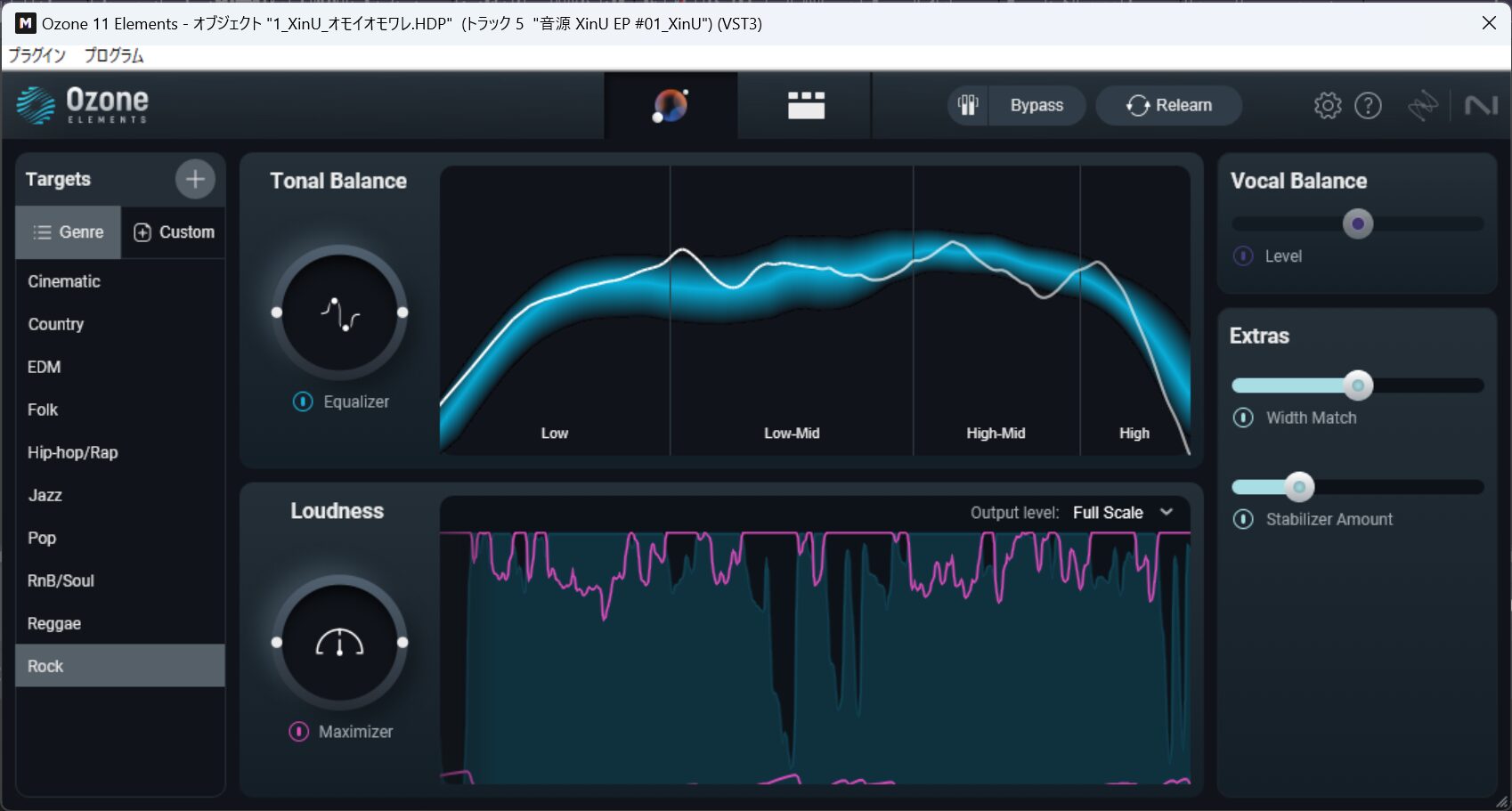Select the Rock genre target
This screenshot has height=811, width=1512.
[x=120, y=666]
